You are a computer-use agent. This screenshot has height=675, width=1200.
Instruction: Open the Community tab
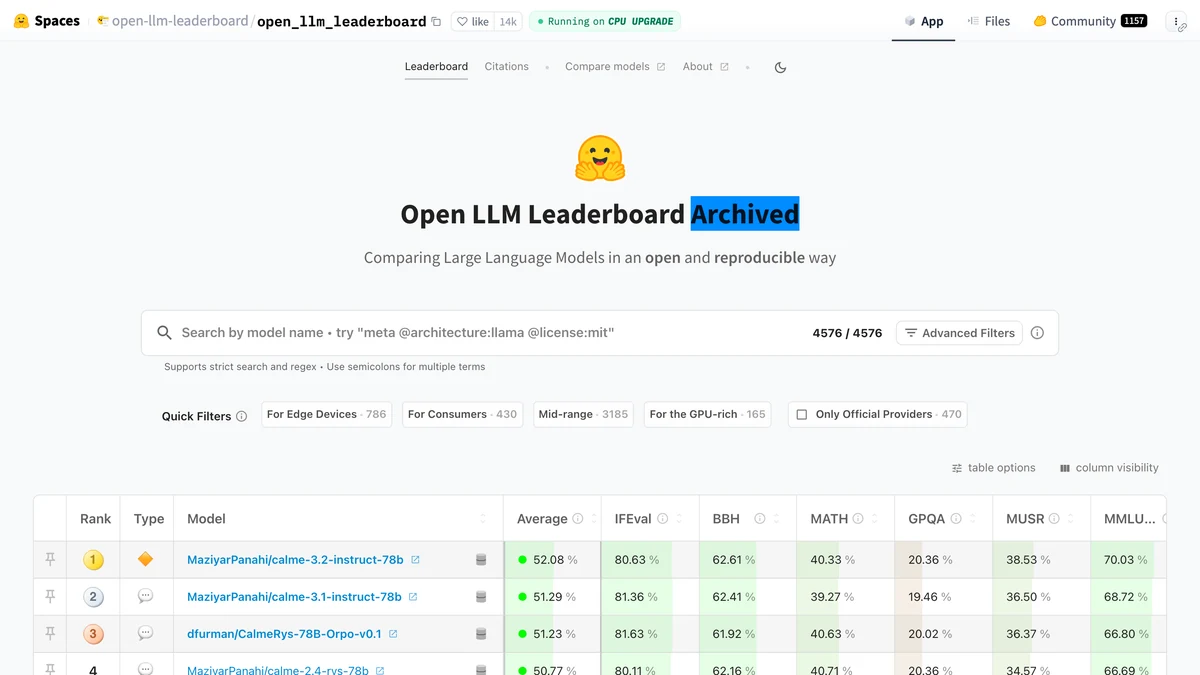1090,21
